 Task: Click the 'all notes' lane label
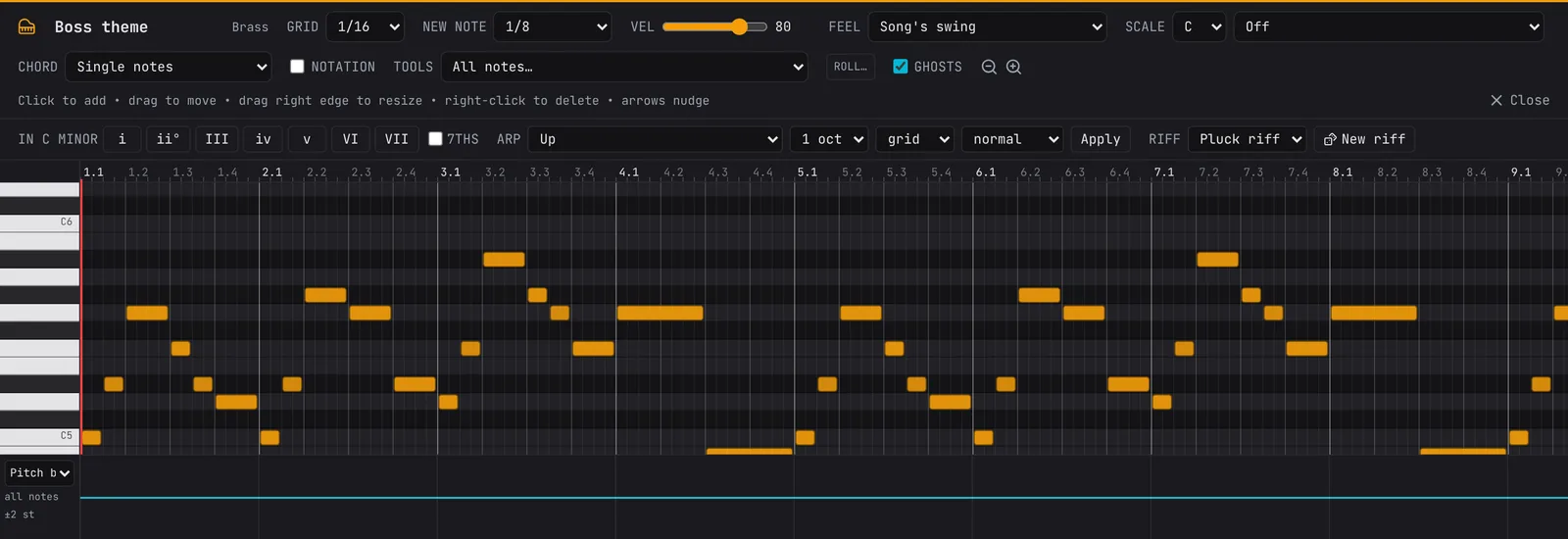(x=31, y=497)
